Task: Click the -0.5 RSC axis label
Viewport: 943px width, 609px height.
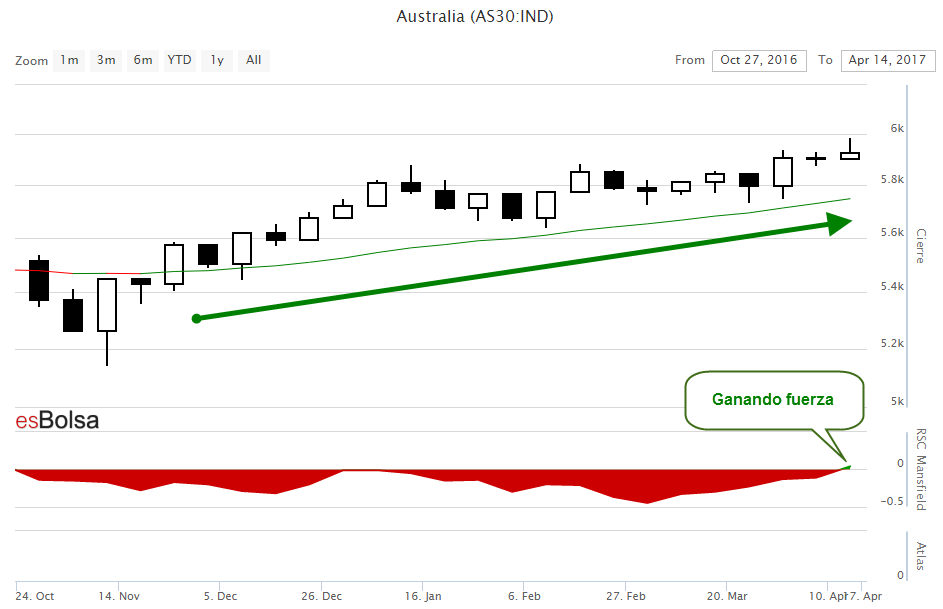Action: pos(892,501)
